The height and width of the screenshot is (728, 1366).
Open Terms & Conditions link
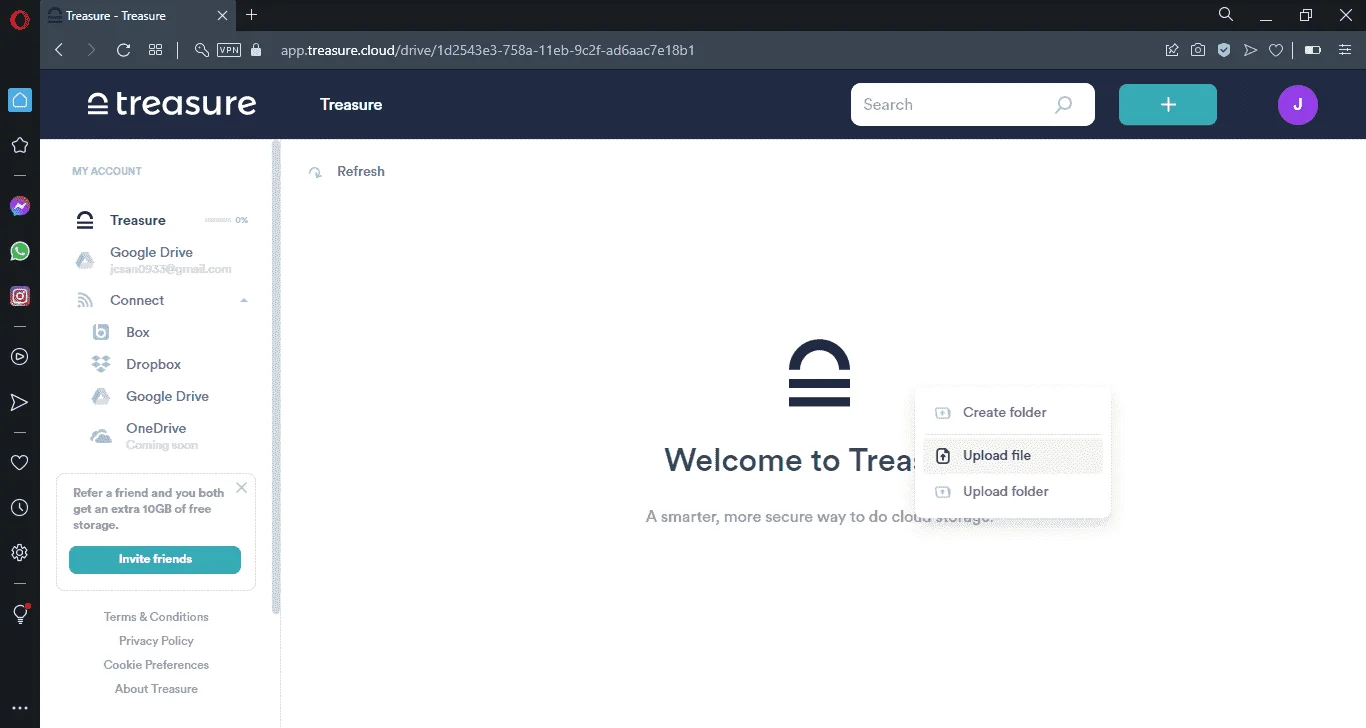(x=156, y=617)
